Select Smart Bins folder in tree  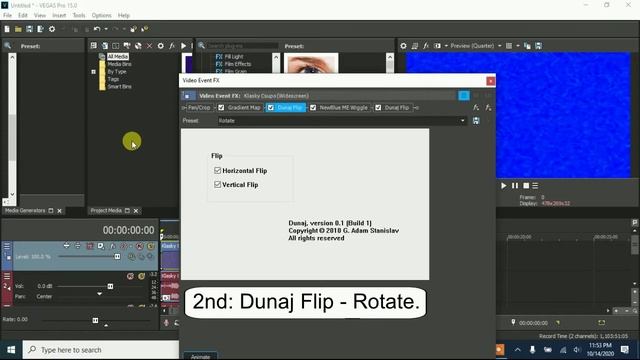point(119,87)
